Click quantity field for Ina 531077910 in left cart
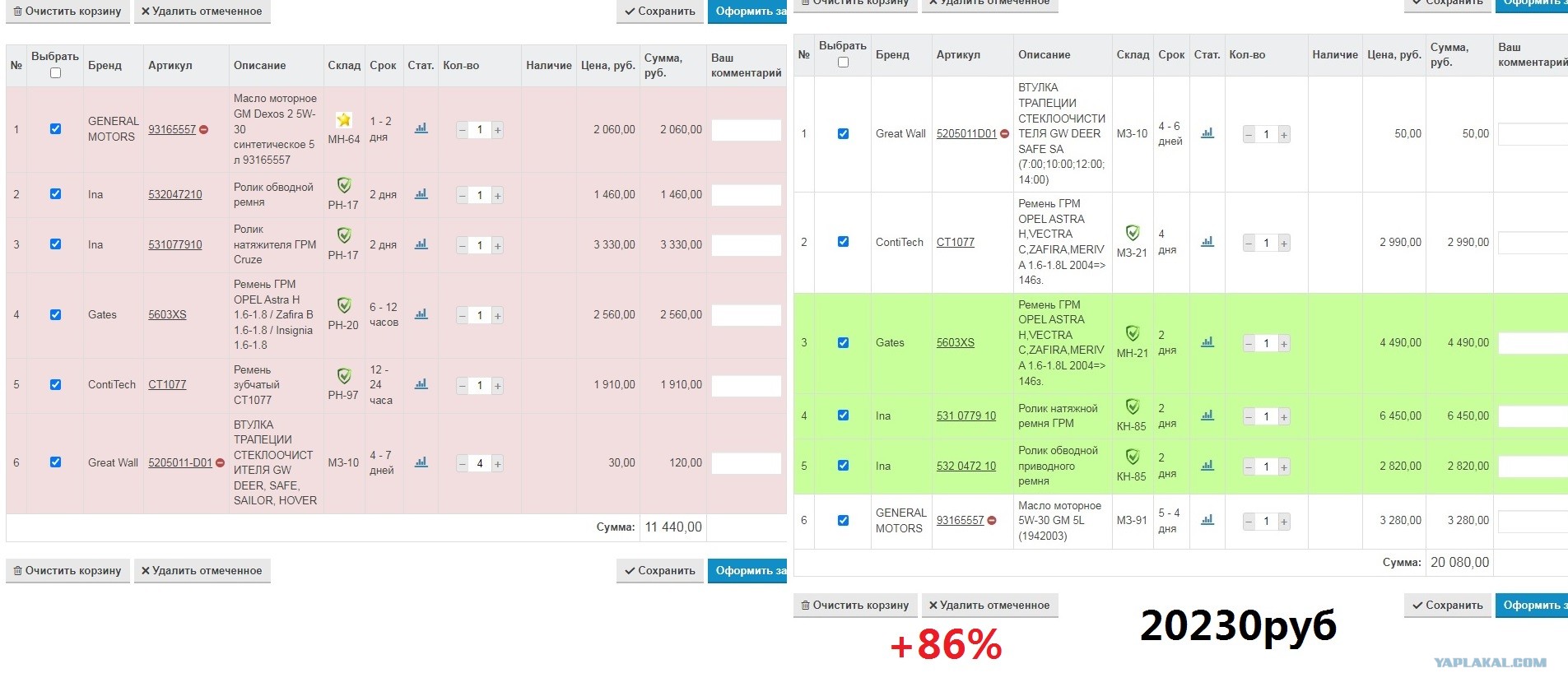The image size is (1568, 687). click(480, 245)
